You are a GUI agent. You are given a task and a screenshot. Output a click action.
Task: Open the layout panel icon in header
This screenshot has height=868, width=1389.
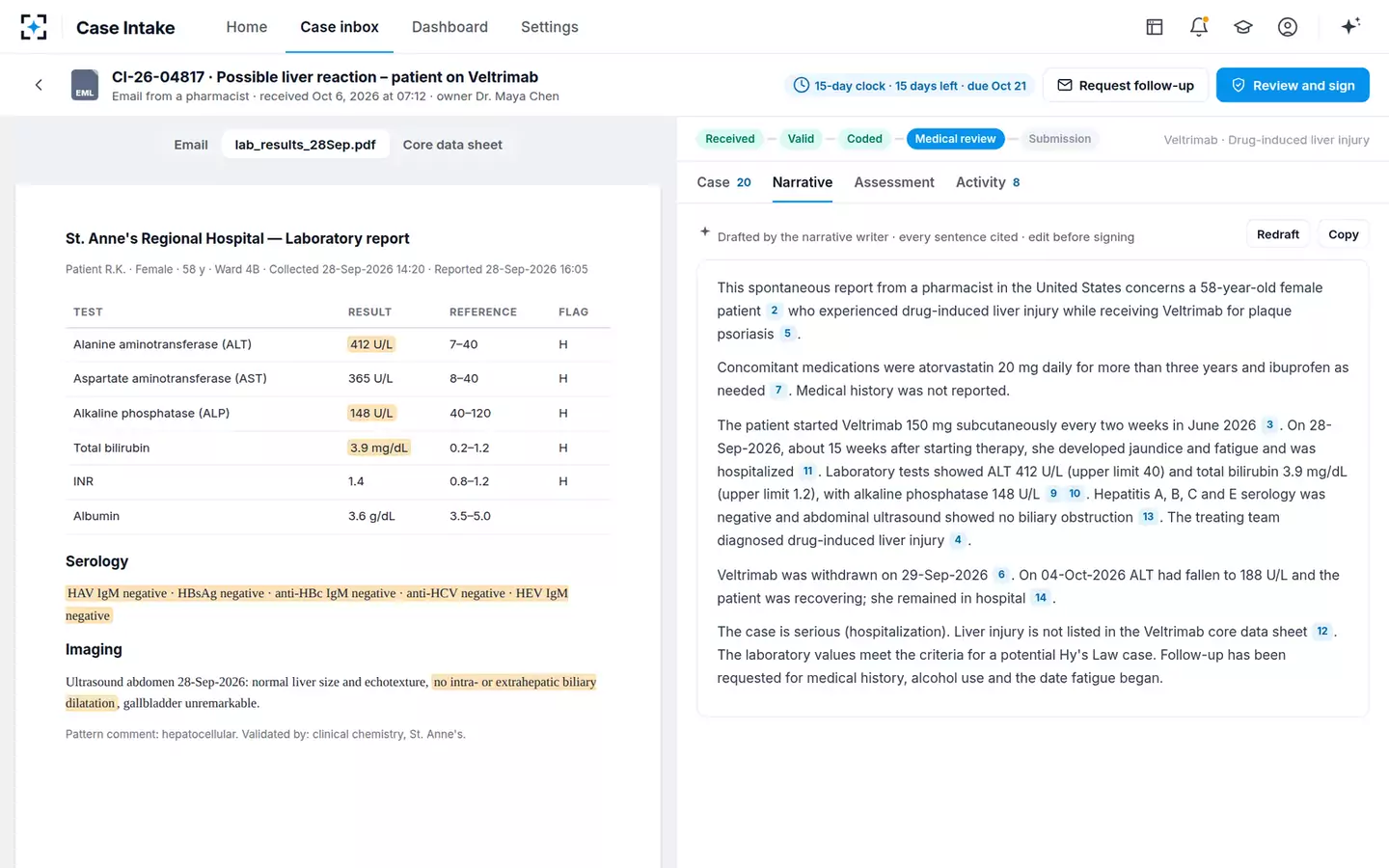pos(1155,27)
